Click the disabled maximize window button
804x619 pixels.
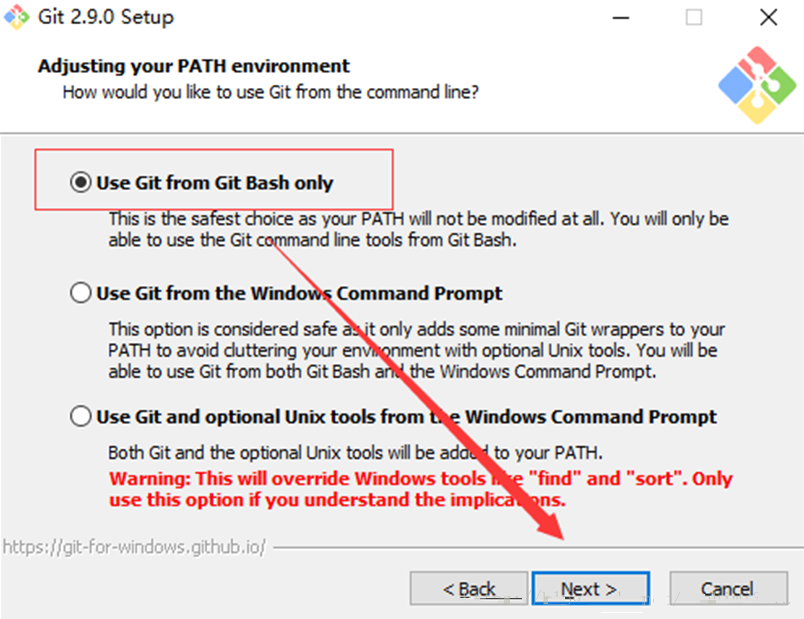click(694, 17)
